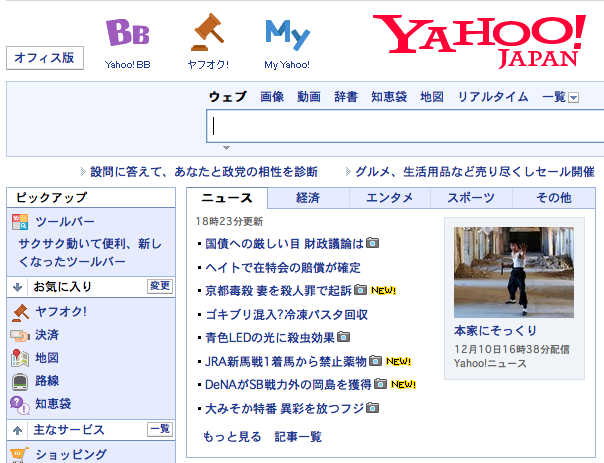
Task: Read 大みそか特番 異彩を放つフジ article
Action: (284, 408)
